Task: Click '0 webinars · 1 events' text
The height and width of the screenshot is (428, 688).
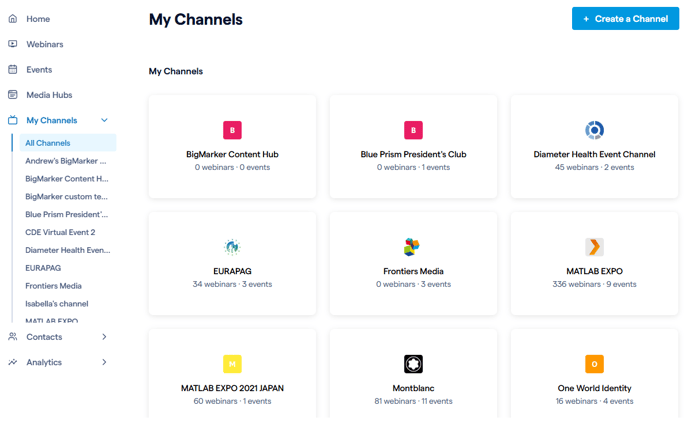Action: tap(413, 167)
